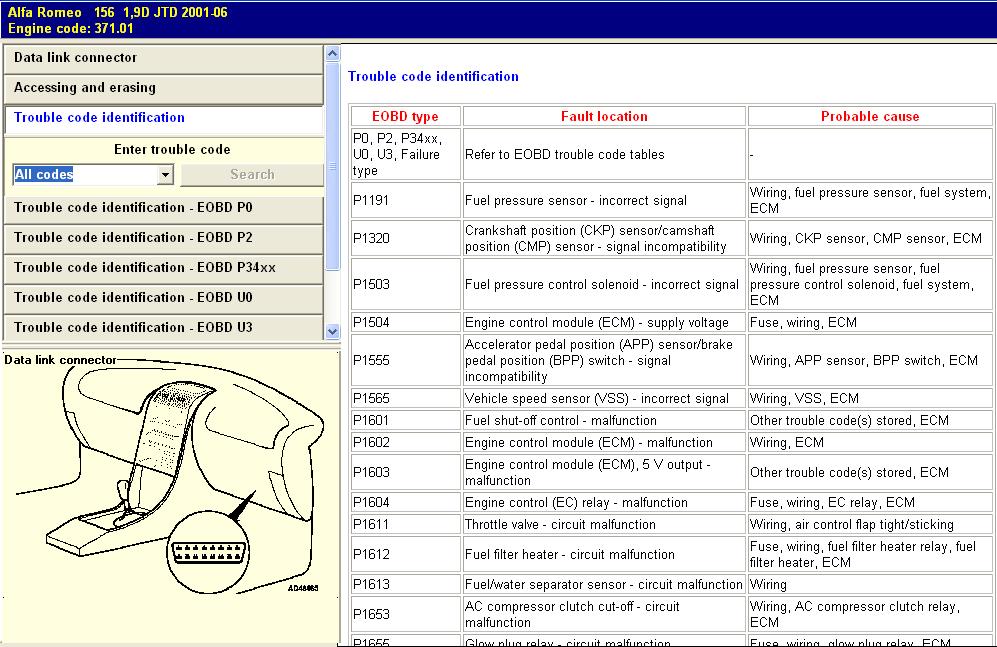
Task: Select the P1601 code cell
Action: (405, 421)
